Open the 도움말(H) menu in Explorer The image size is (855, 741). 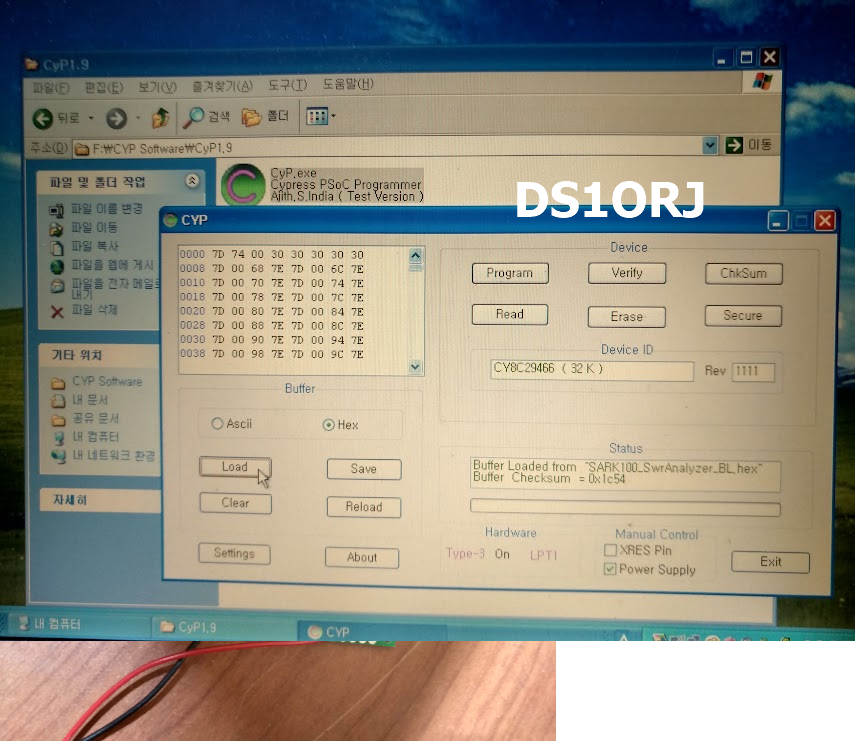[x=348, y=84]
